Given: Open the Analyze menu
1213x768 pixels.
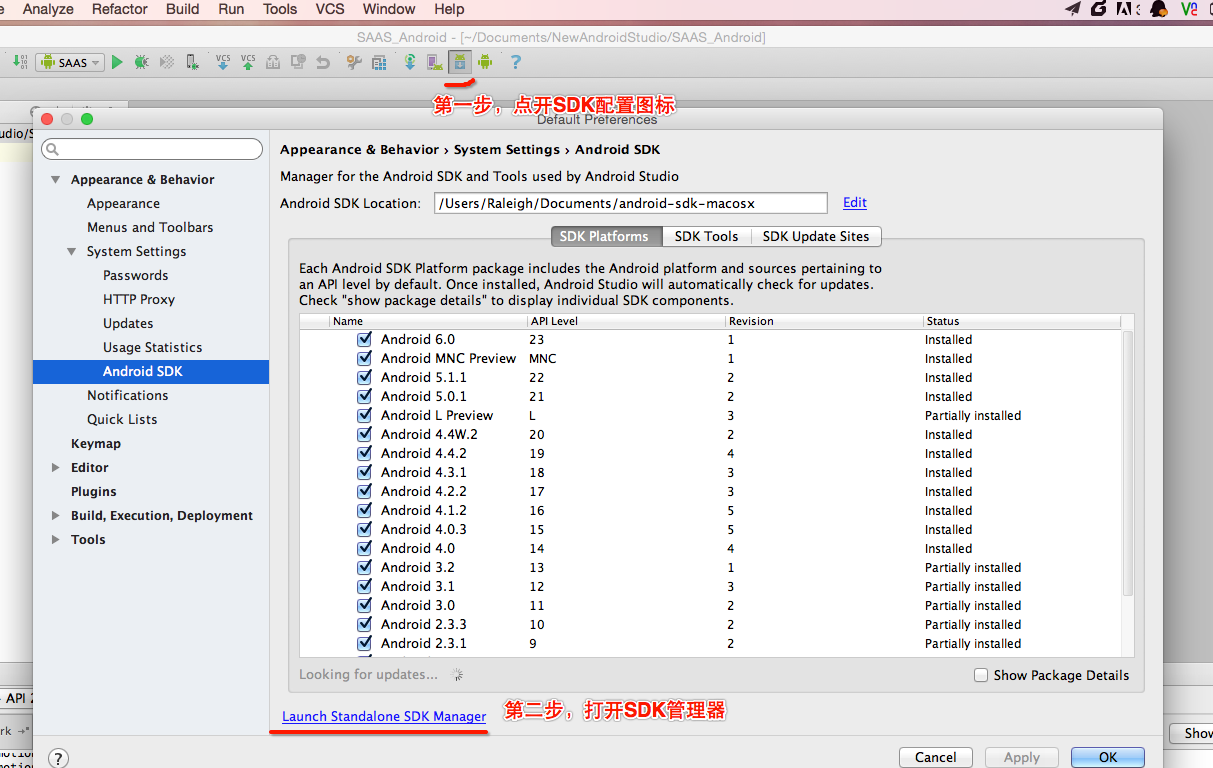Looking at the screenshot, I should tap(48, 9).
